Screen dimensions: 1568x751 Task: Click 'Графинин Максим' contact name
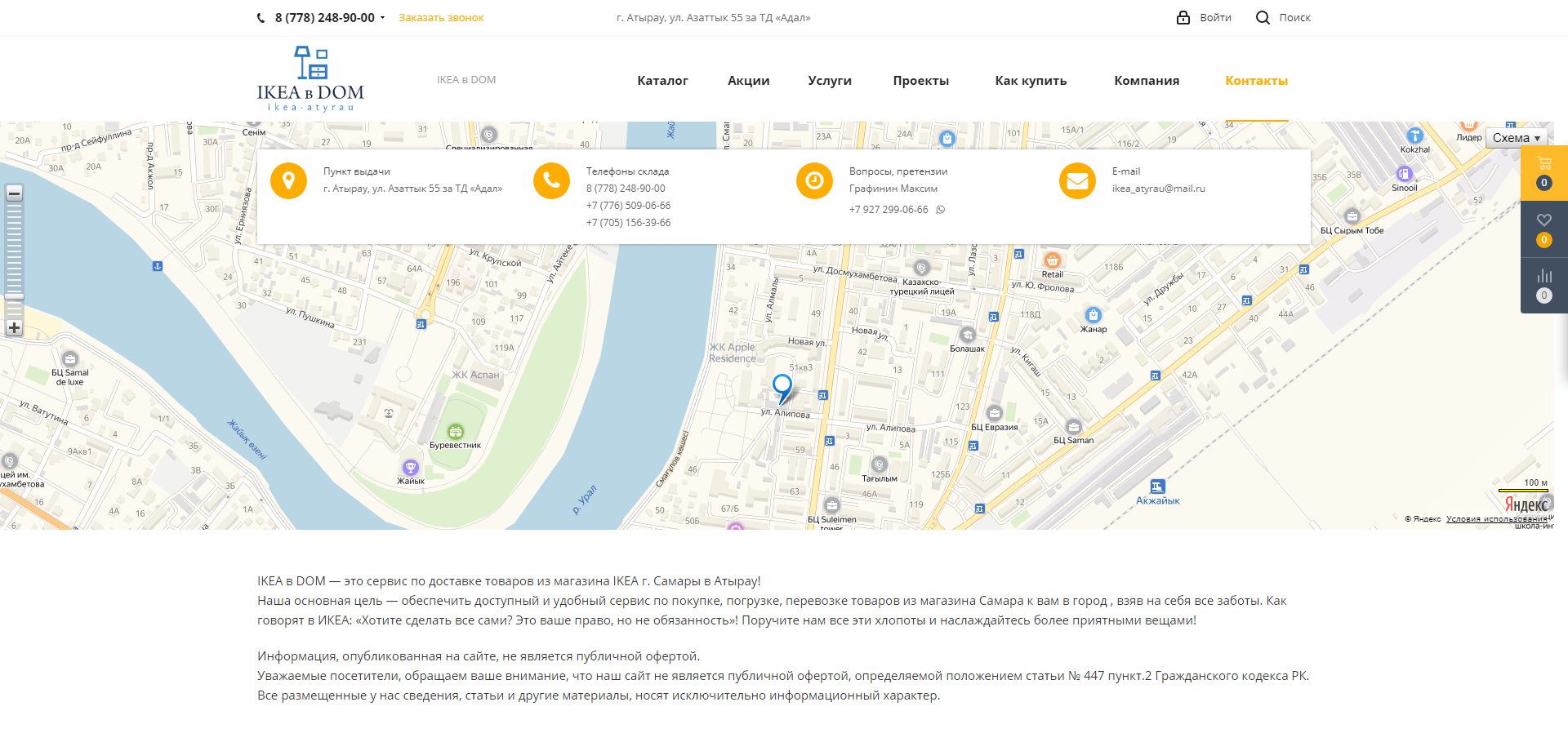click(x=893, y=189)
